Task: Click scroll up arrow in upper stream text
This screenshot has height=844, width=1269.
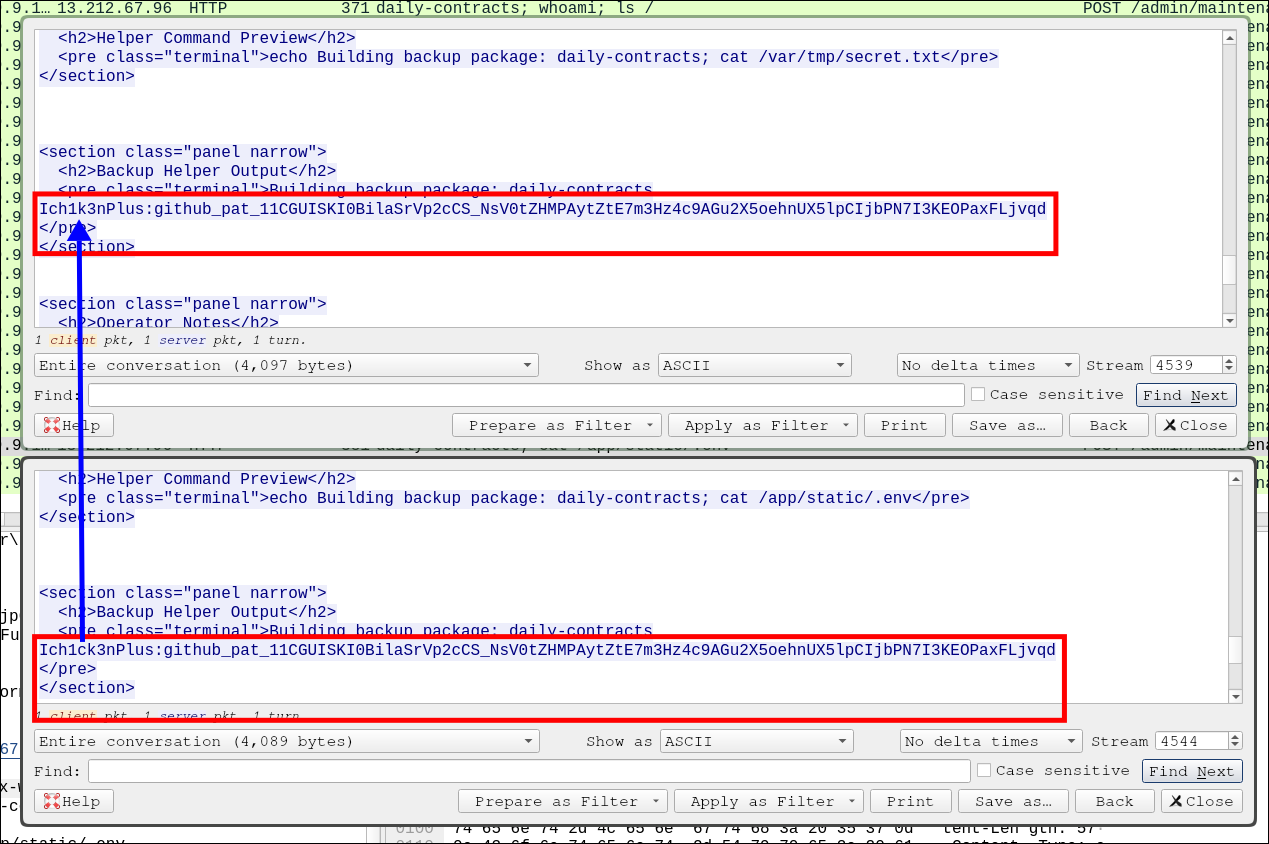Action: pos(1230,37)
